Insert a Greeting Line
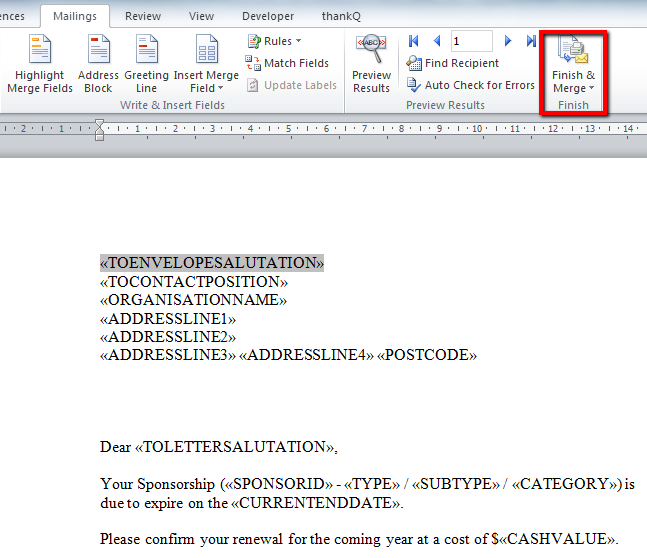 pyautogui.click(x=147, y=50)
